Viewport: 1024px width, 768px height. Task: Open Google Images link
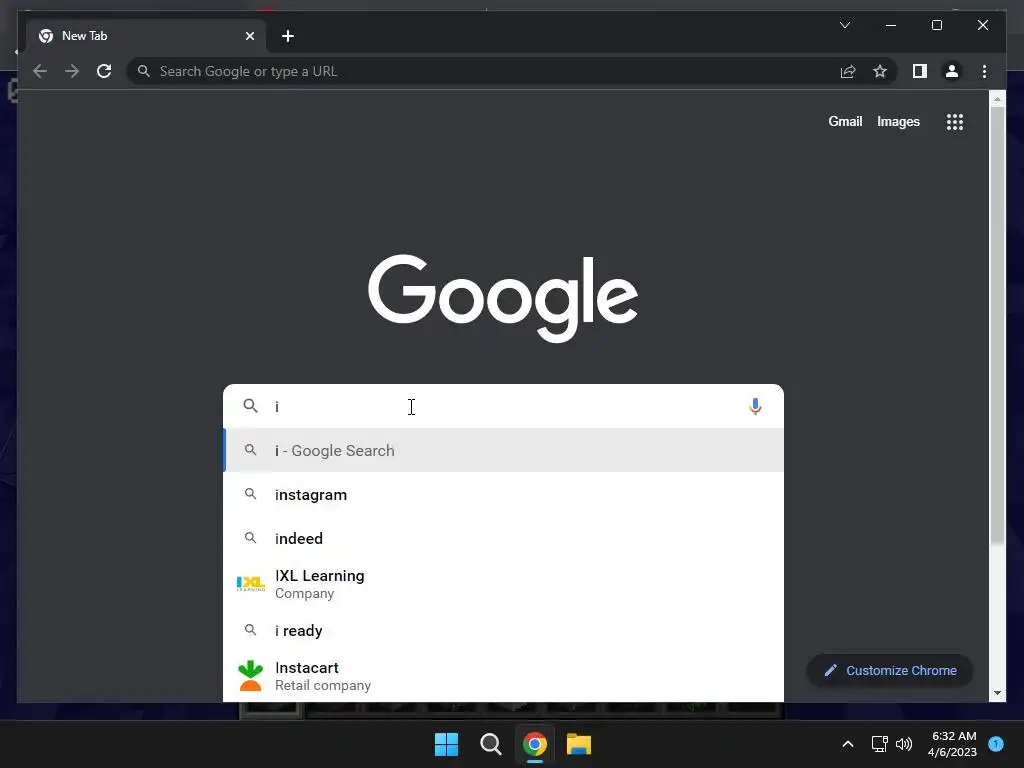point(898,121)
